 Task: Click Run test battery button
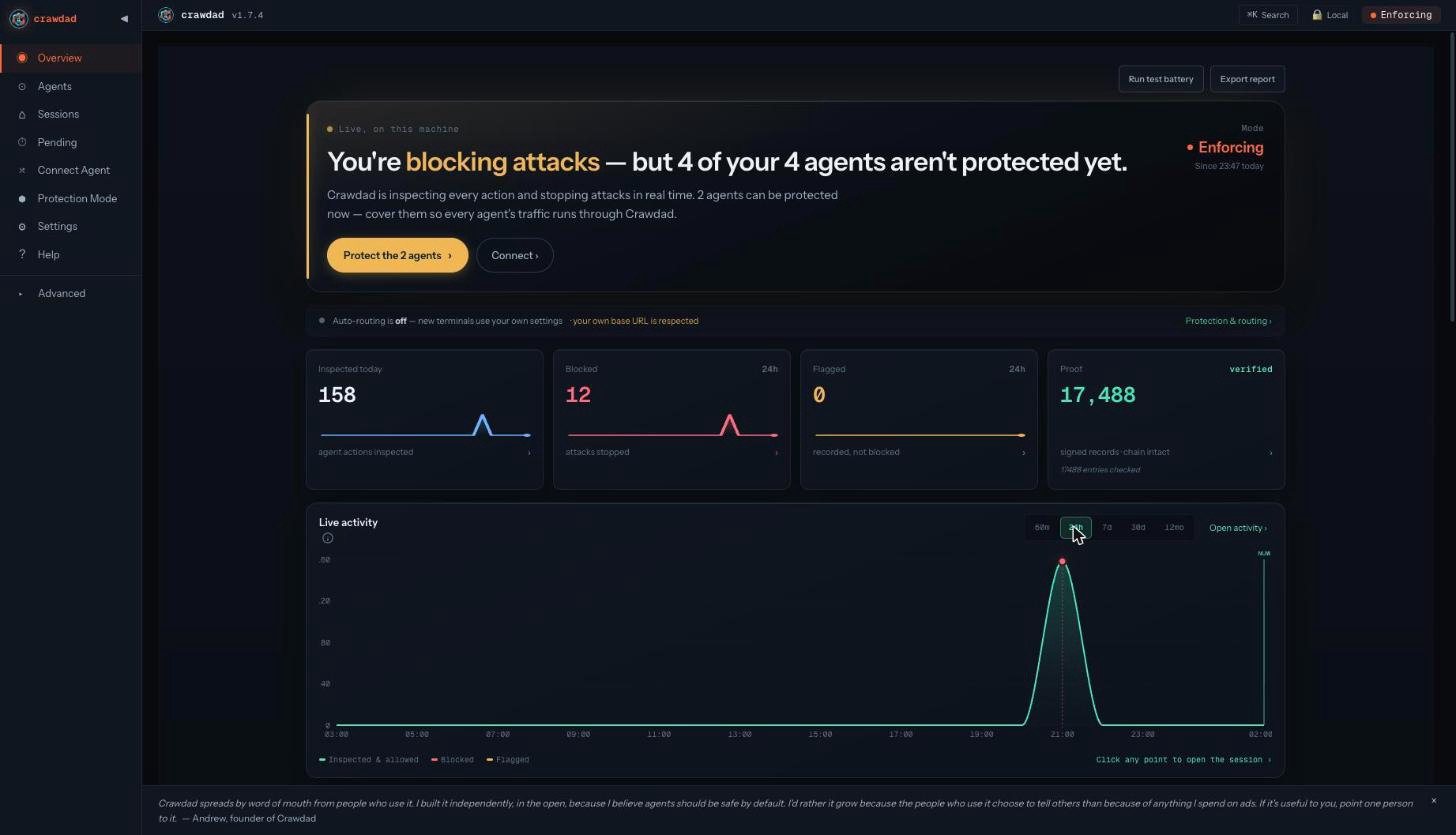1160,79
